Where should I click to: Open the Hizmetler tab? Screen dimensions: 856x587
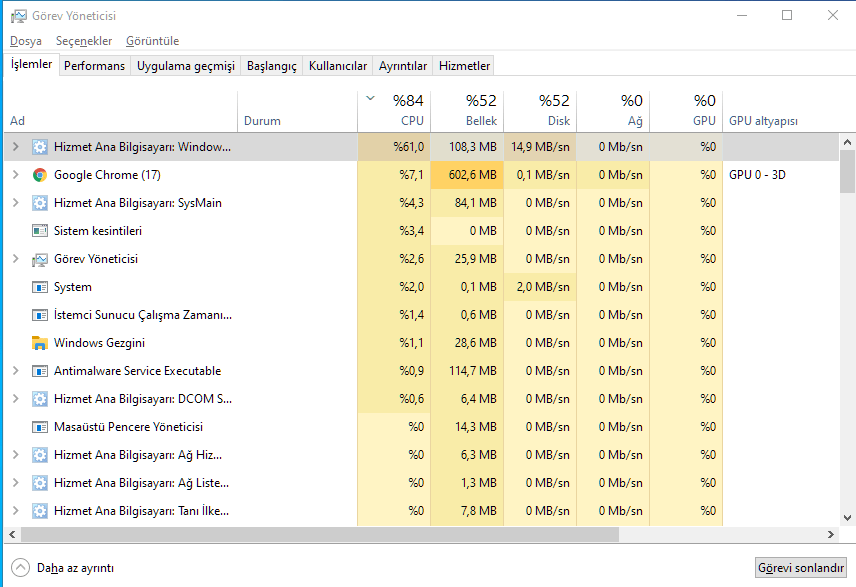coord(464,66)
